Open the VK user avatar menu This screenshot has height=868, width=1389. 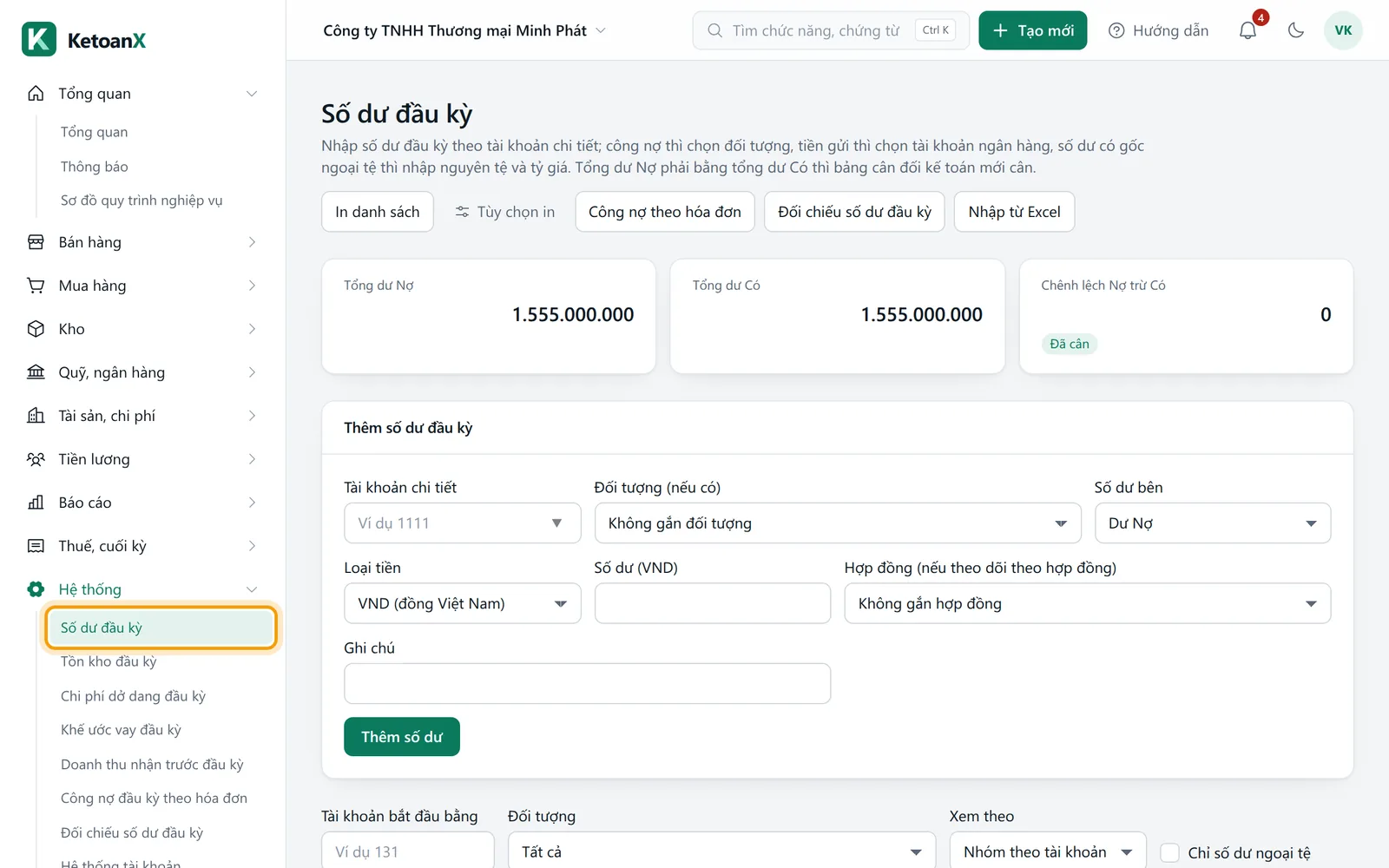(x=1343, y=30)
